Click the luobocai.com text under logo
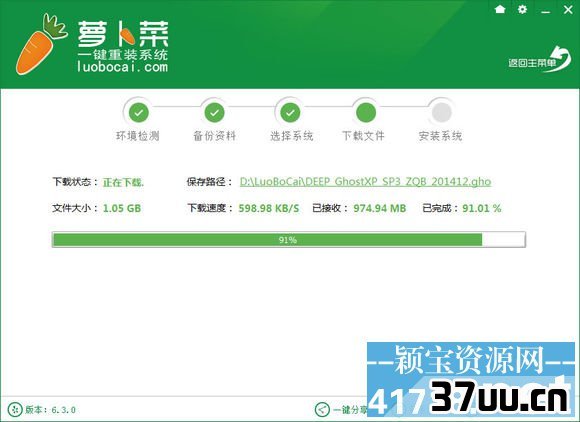This screenshot has width=580, height=422. [122, 67]
